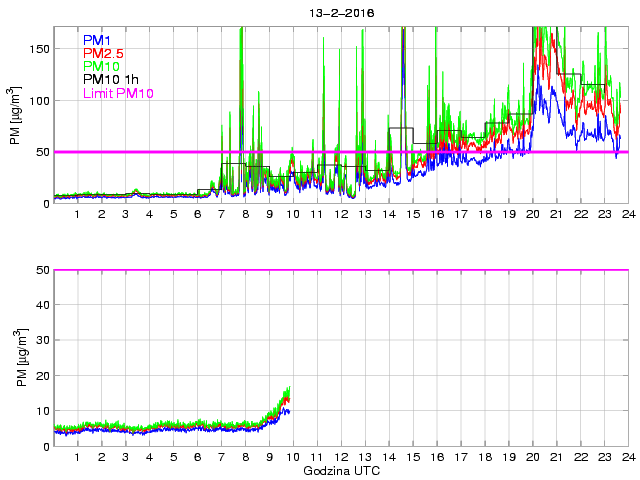
Task: Click the Godzina UTC axis label
Action: (x=342, y=471)
